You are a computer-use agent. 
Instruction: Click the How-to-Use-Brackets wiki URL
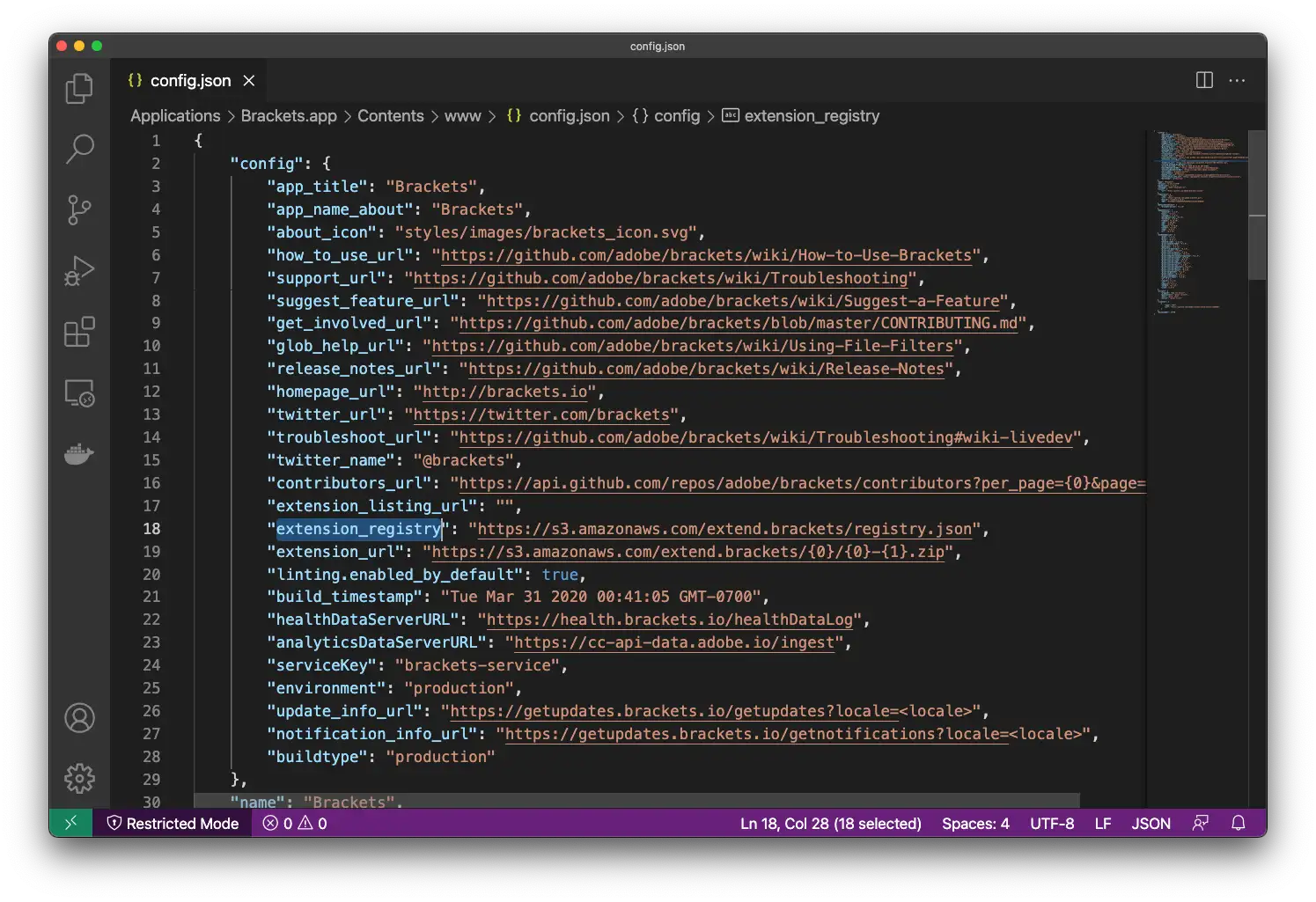(706, 255)
